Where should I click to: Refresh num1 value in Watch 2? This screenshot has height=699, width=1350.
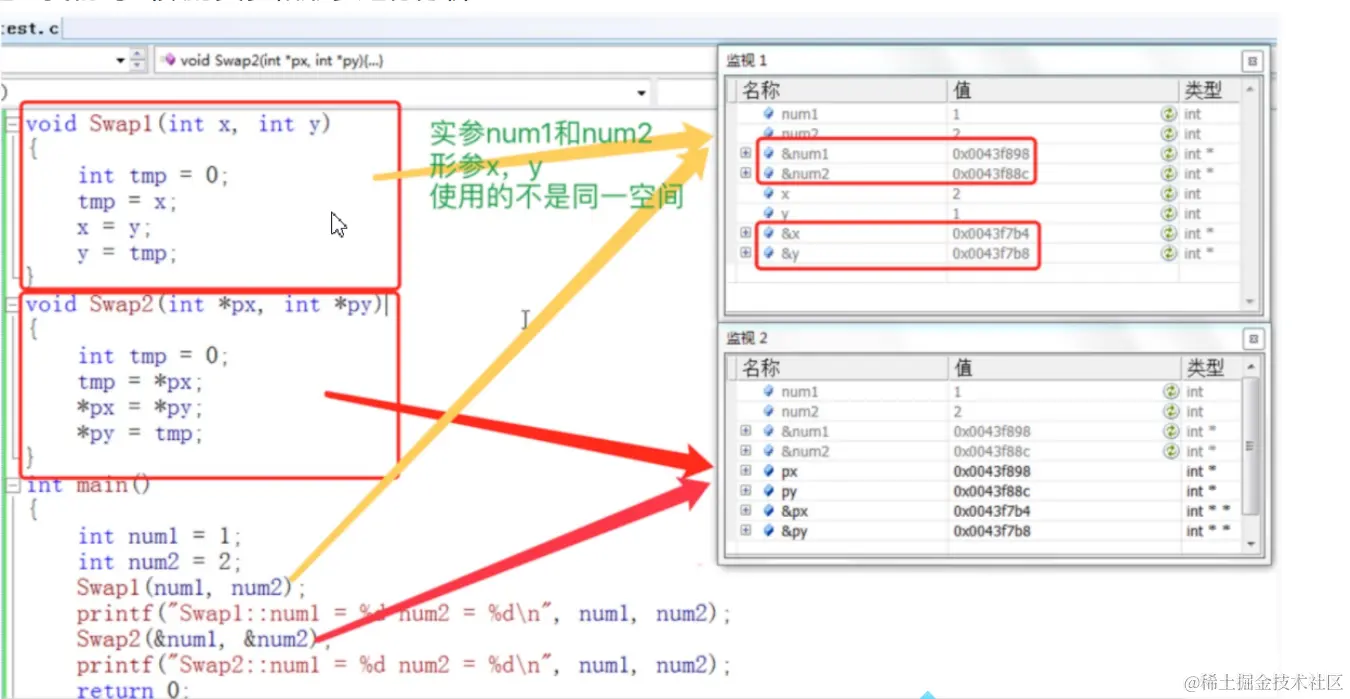(1170, 392)
